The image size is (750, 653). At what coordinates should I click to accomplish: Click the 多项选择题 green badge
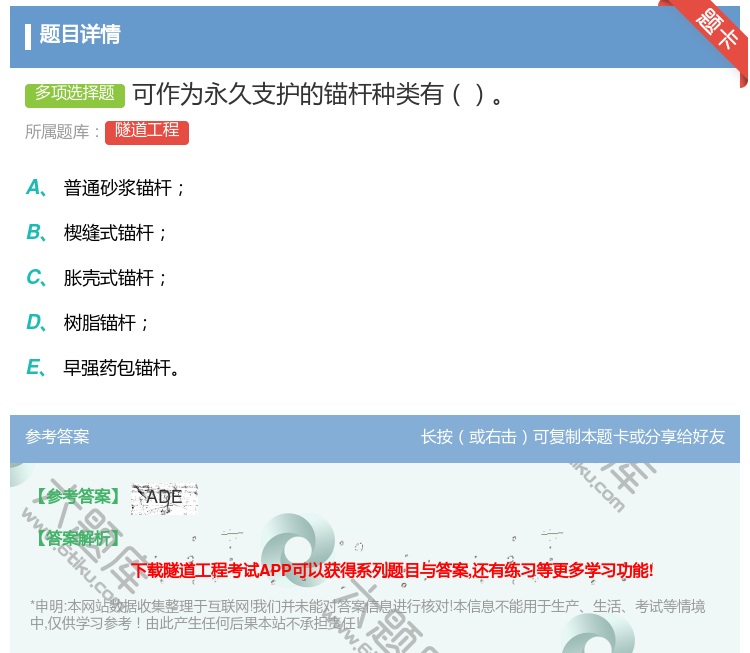[x=75, y=94]
